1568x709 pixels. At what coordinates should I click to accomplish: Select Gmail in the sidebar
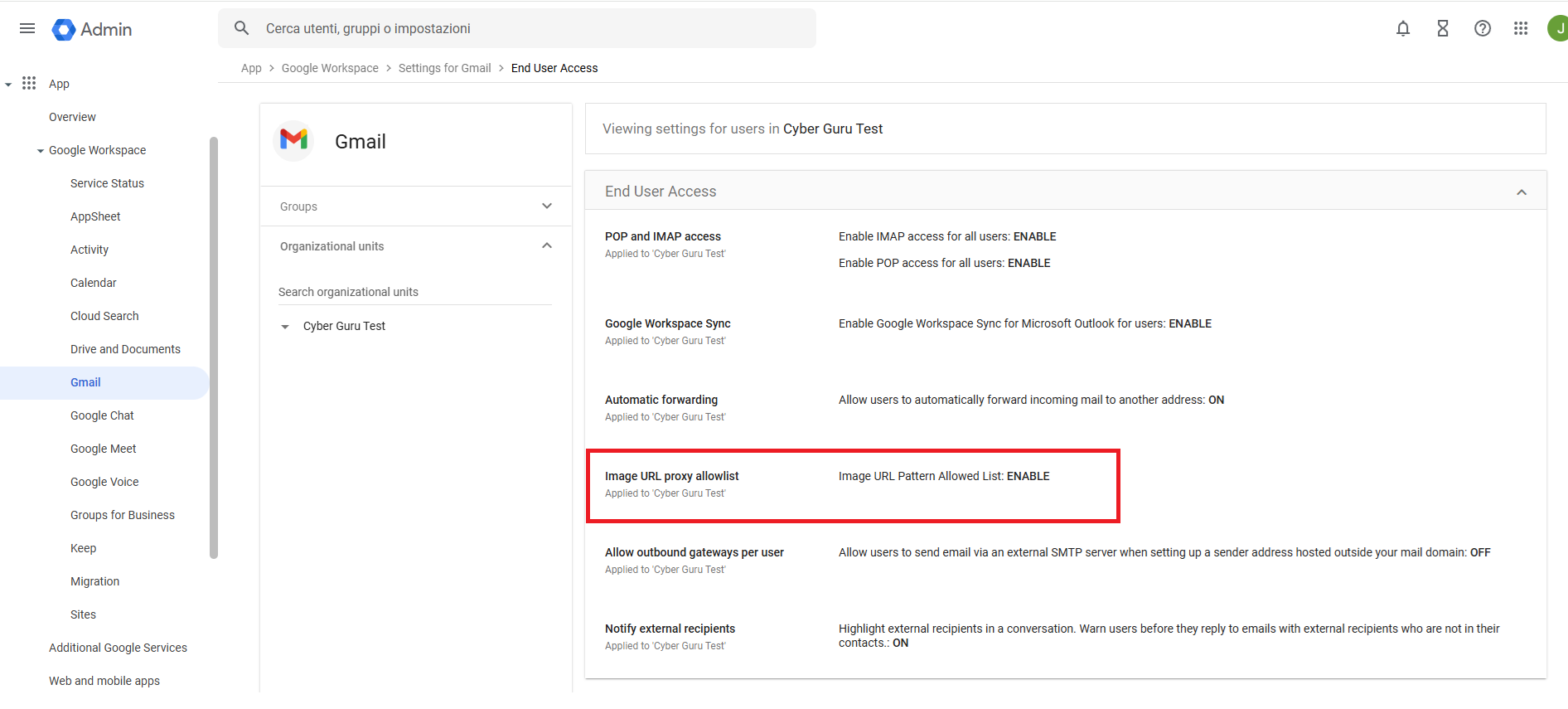[x=104, y=382]
